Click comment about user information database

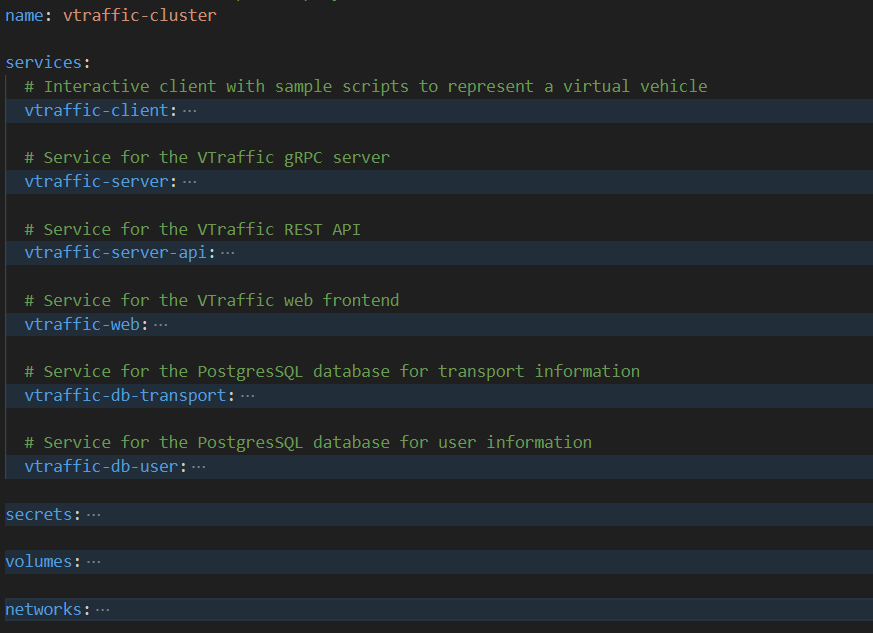308,443
